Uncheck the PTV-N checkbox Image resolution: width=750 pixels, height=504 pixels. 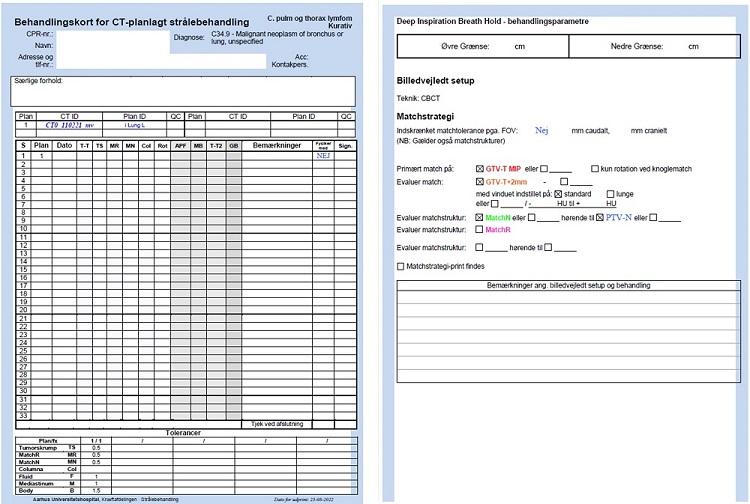click(600, 218)
